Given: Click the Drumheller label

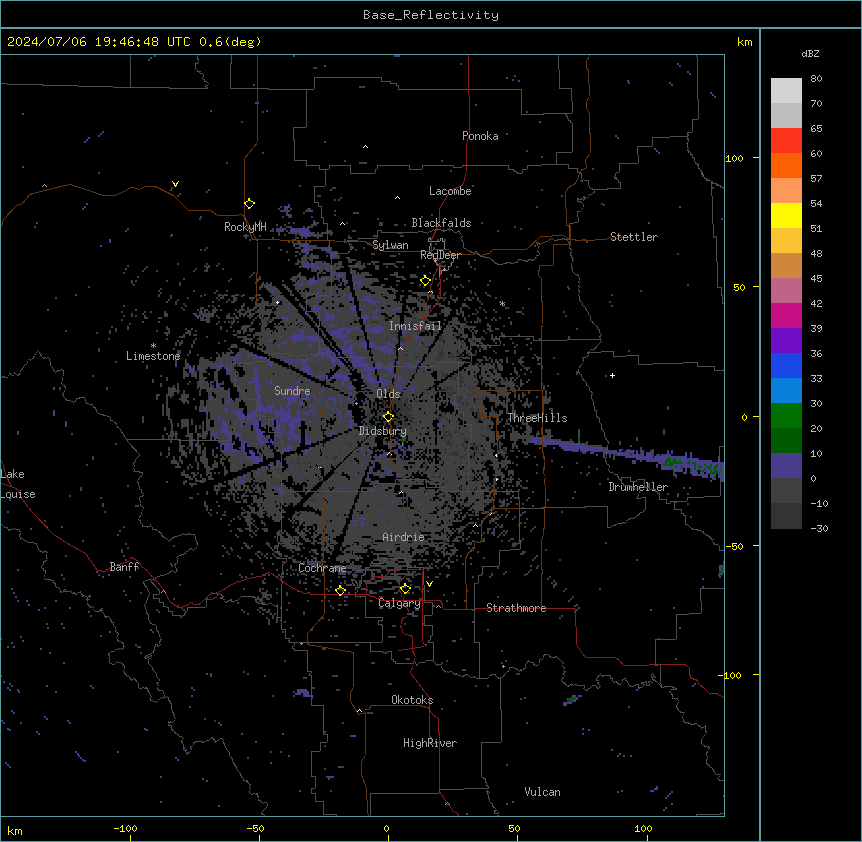Looking at the screenshot, I should coord(638,487).
